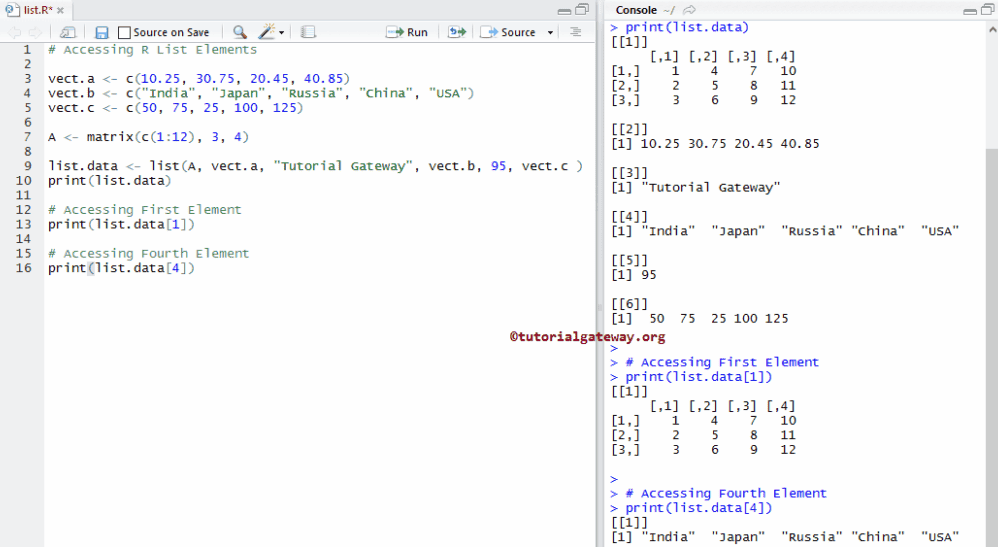This screenshot has height=547, width=998.
Task: Click '# Accessing Fourth Element' comment in editor
Action: pyautogui.click(x=148, y=253)
